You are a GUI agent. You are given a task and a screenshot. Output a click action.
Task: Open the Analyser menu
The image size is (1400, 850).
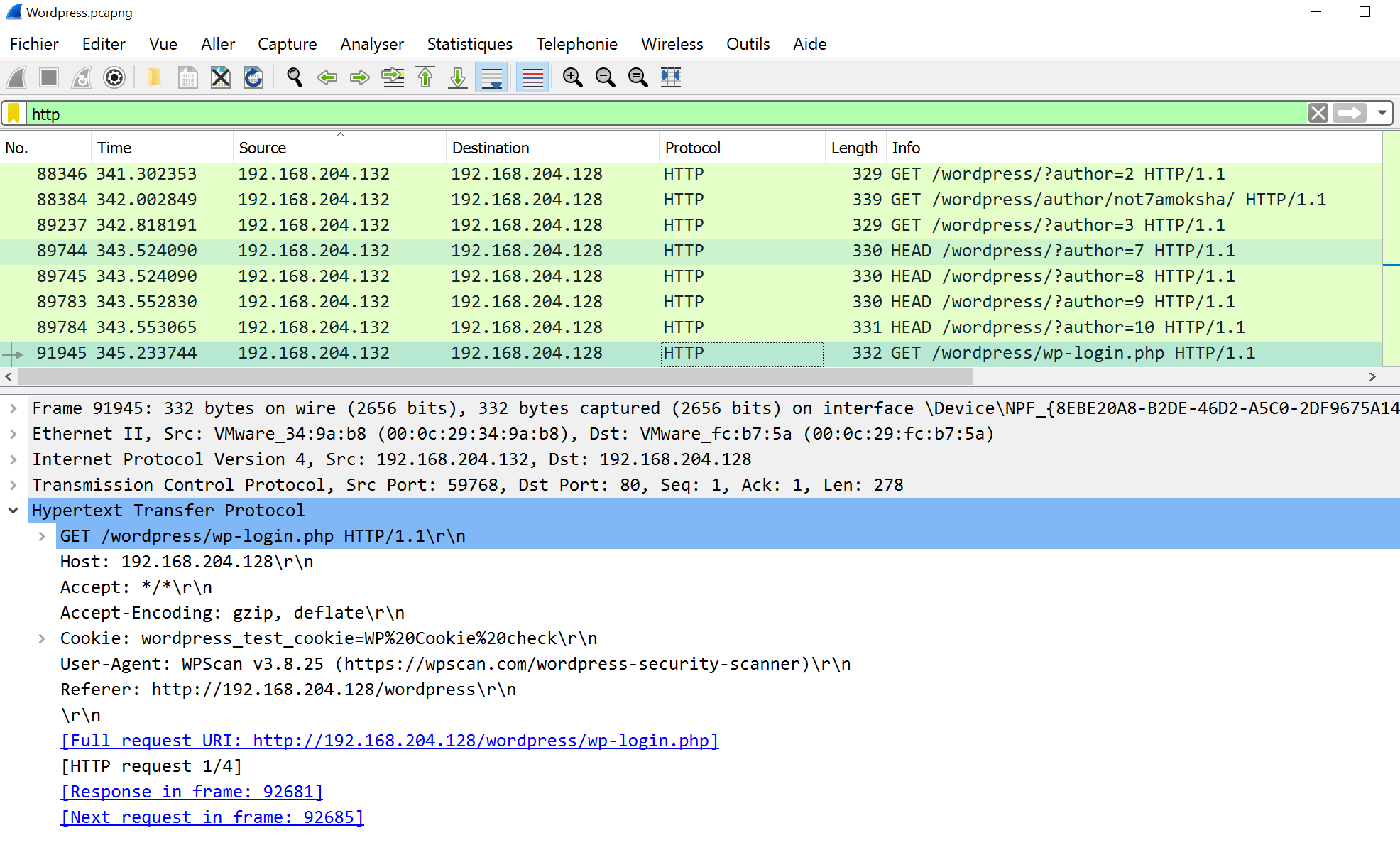[x=372, y=44]
